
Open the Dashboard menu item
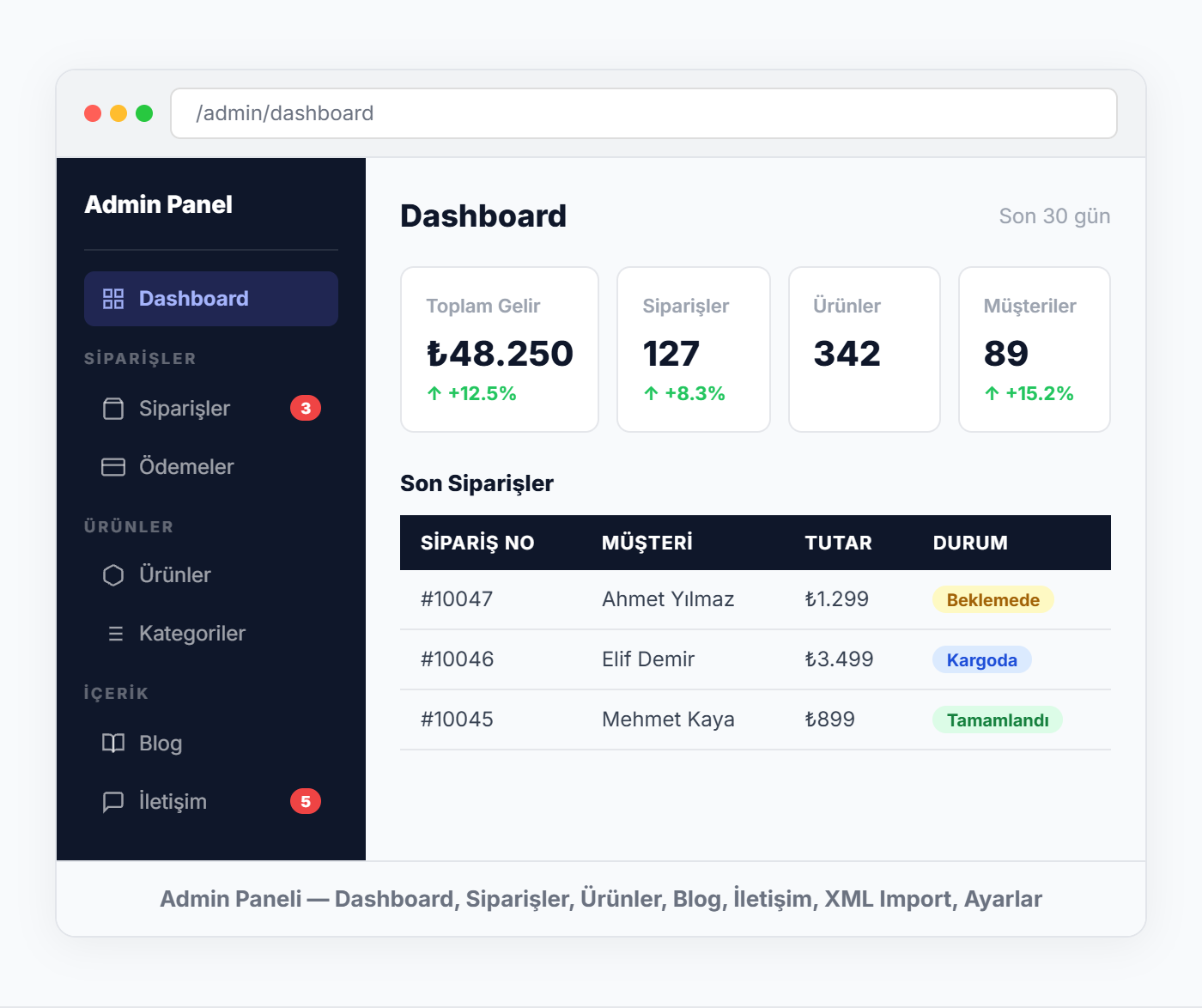click(x=211, y=299)
